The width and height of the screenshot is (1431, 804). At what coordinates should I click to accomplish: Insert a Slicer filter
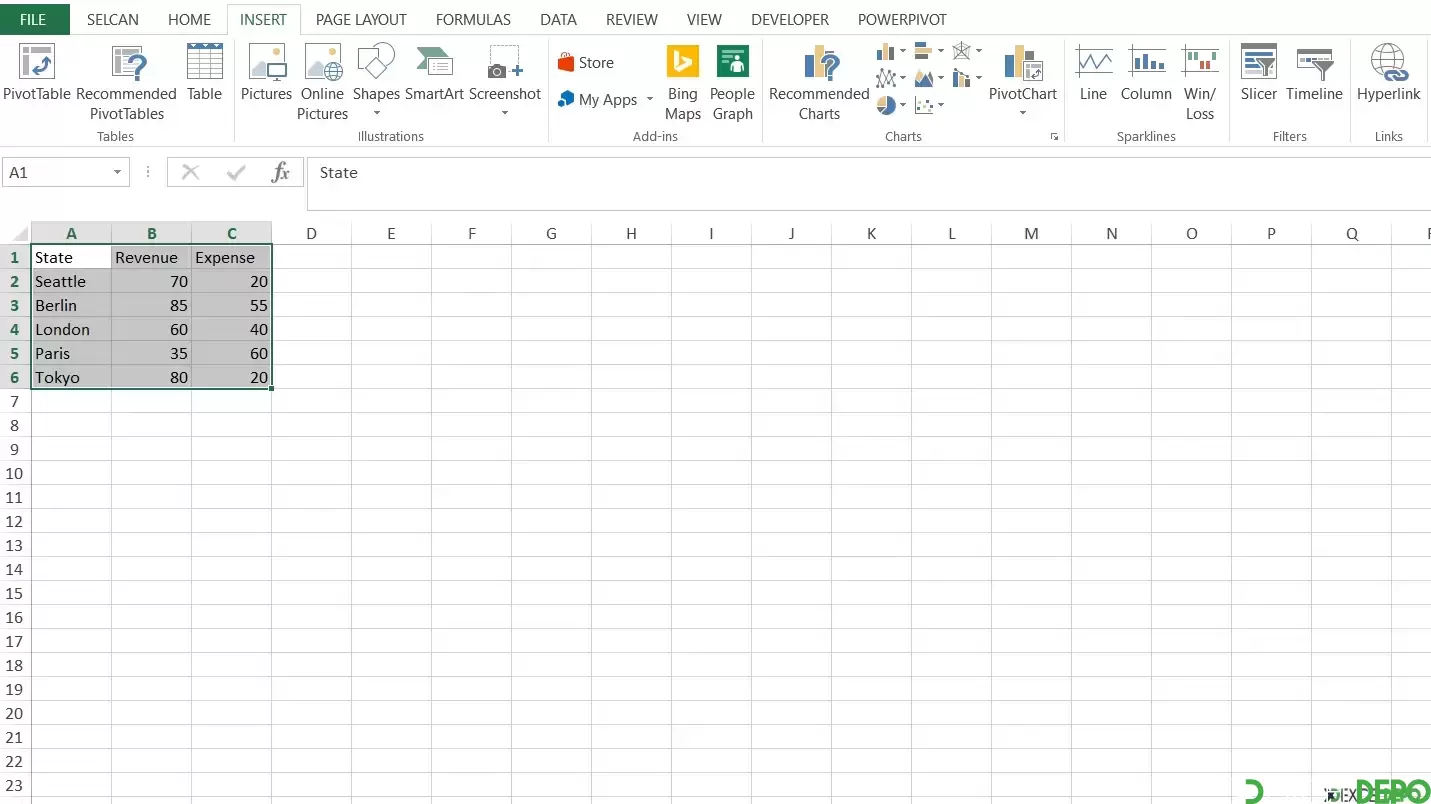tap(1258, 73)
